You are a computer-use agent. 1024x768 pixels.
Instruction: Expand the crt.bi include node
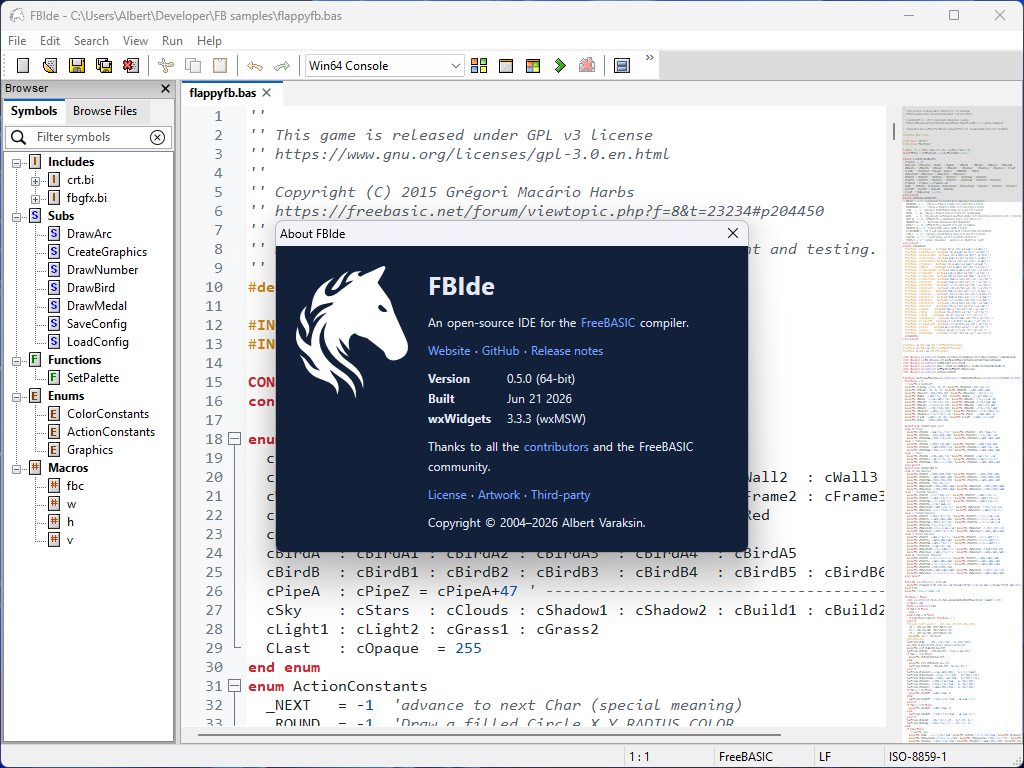click(35, 180)
